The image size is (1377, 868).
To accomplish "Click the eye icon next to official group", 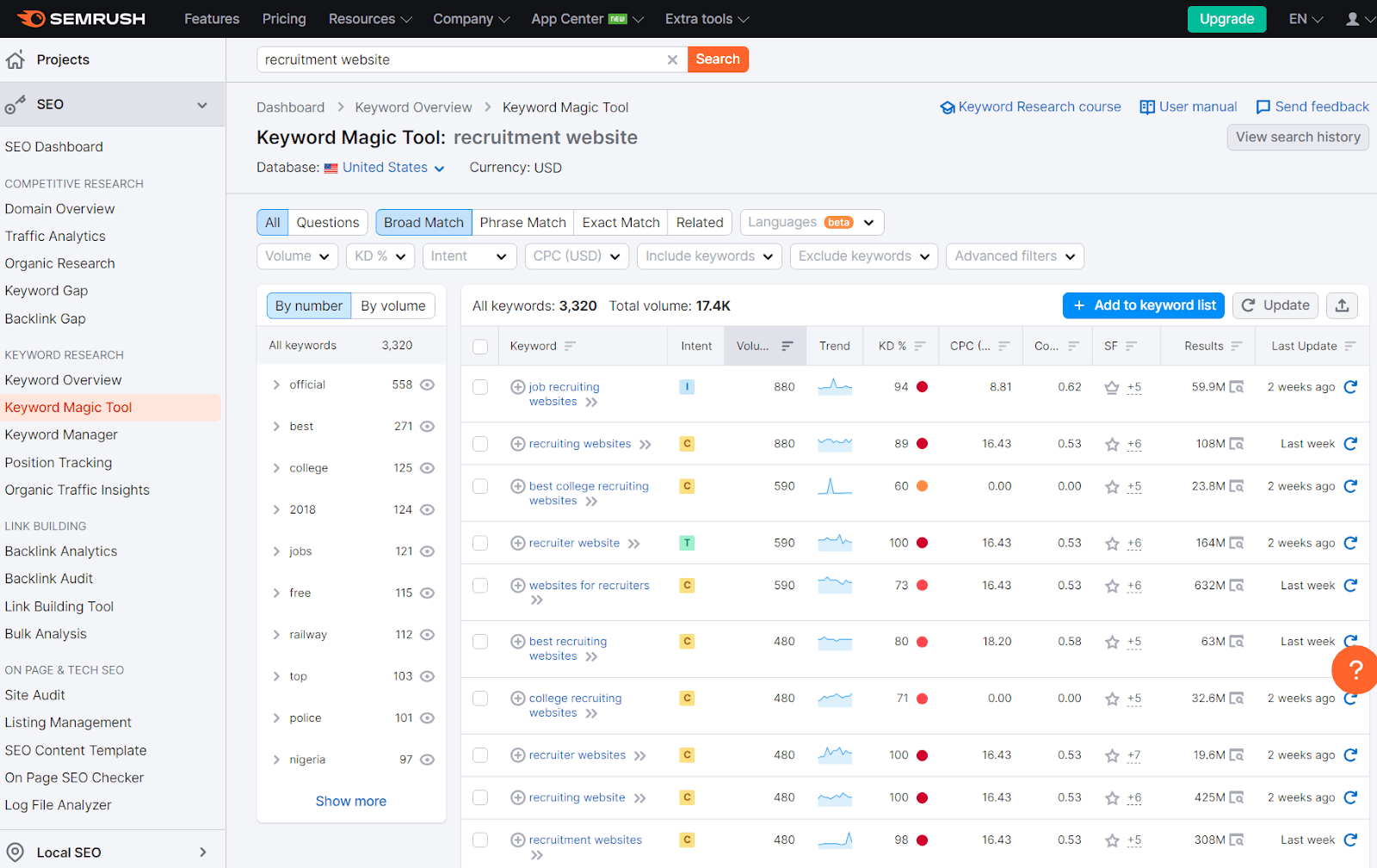I will point(427,385).
